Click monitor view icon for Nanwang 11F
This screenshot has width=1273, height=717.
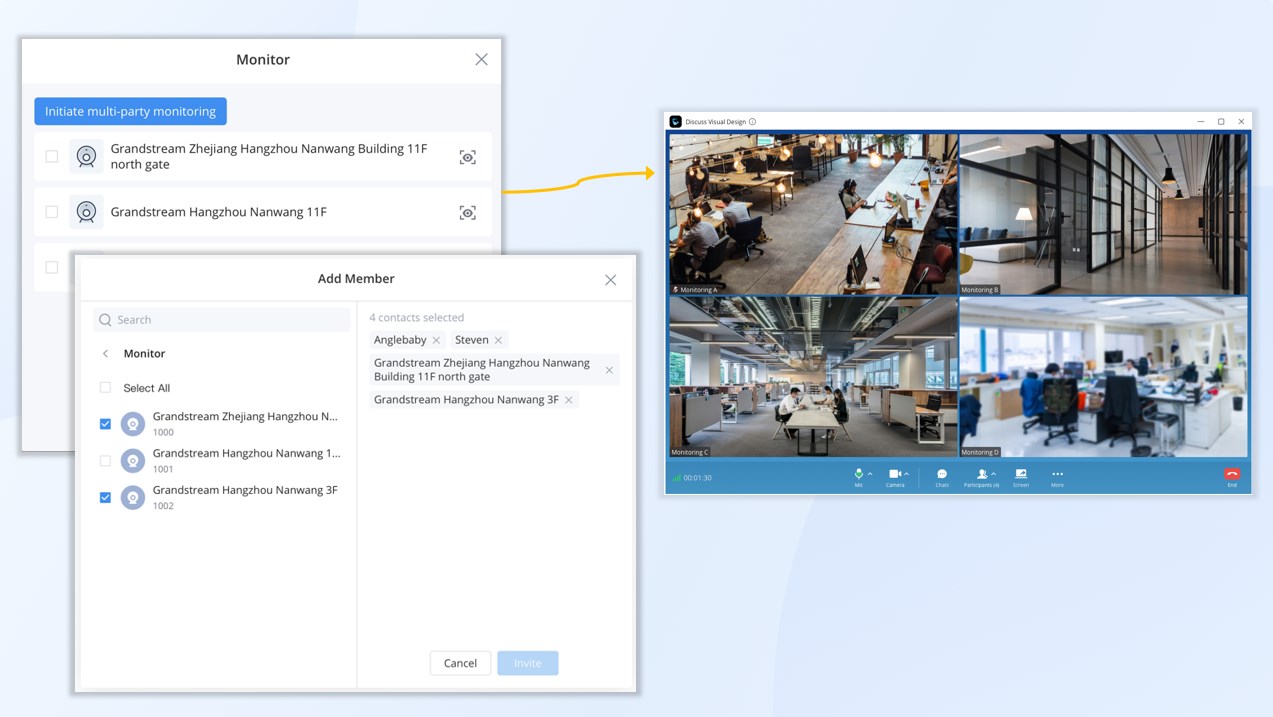[467, 213]
